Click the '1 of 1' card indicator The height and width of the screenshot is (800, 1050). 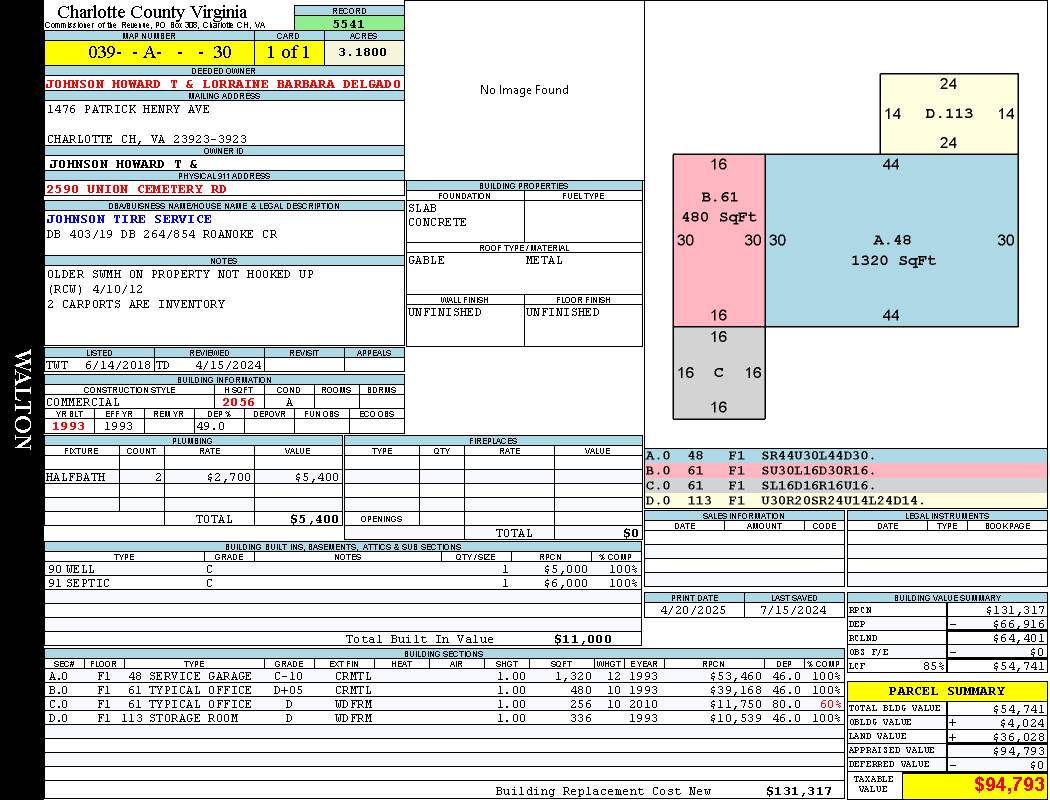(288, 52)
